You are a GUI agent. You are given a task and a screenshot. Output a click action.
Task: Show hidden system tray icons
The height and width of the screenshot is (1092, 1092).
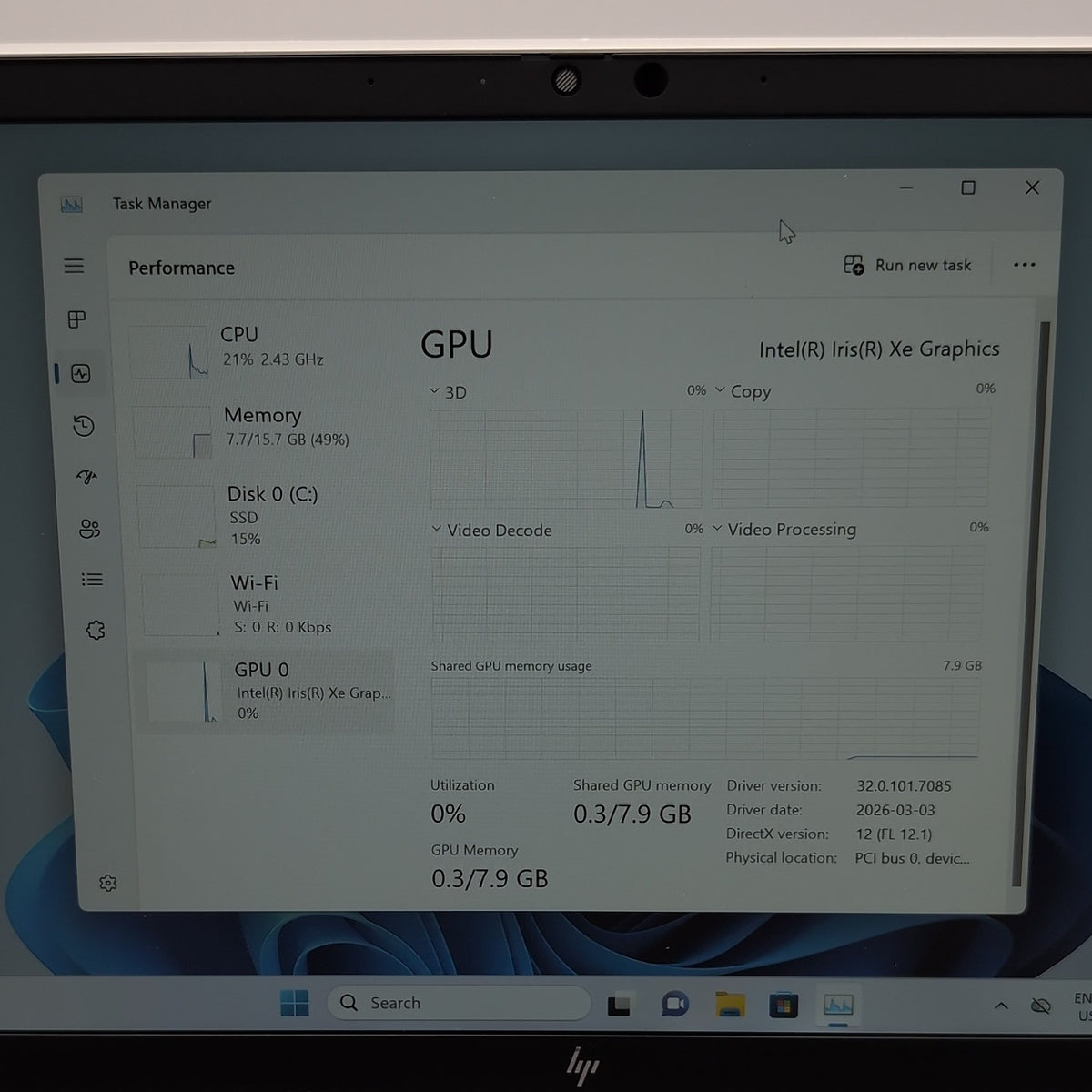1001,1006
